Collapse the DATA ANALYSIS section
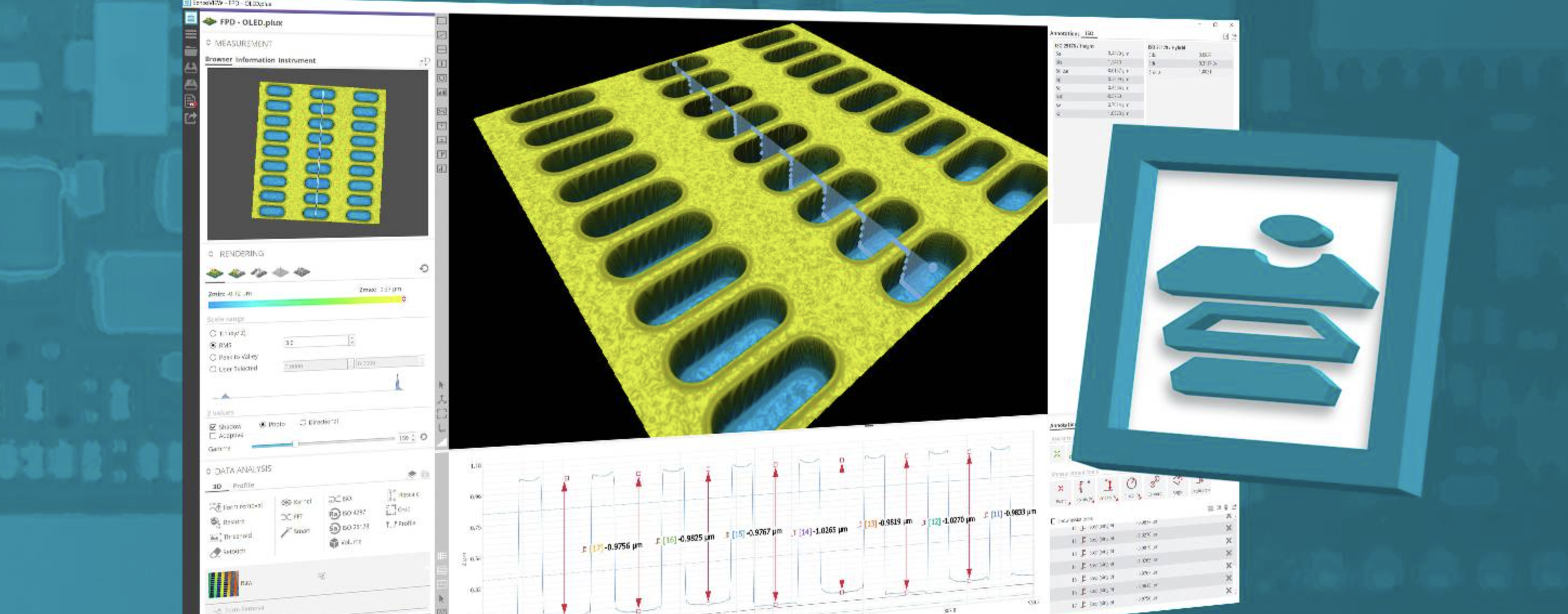 coord(209,471)
